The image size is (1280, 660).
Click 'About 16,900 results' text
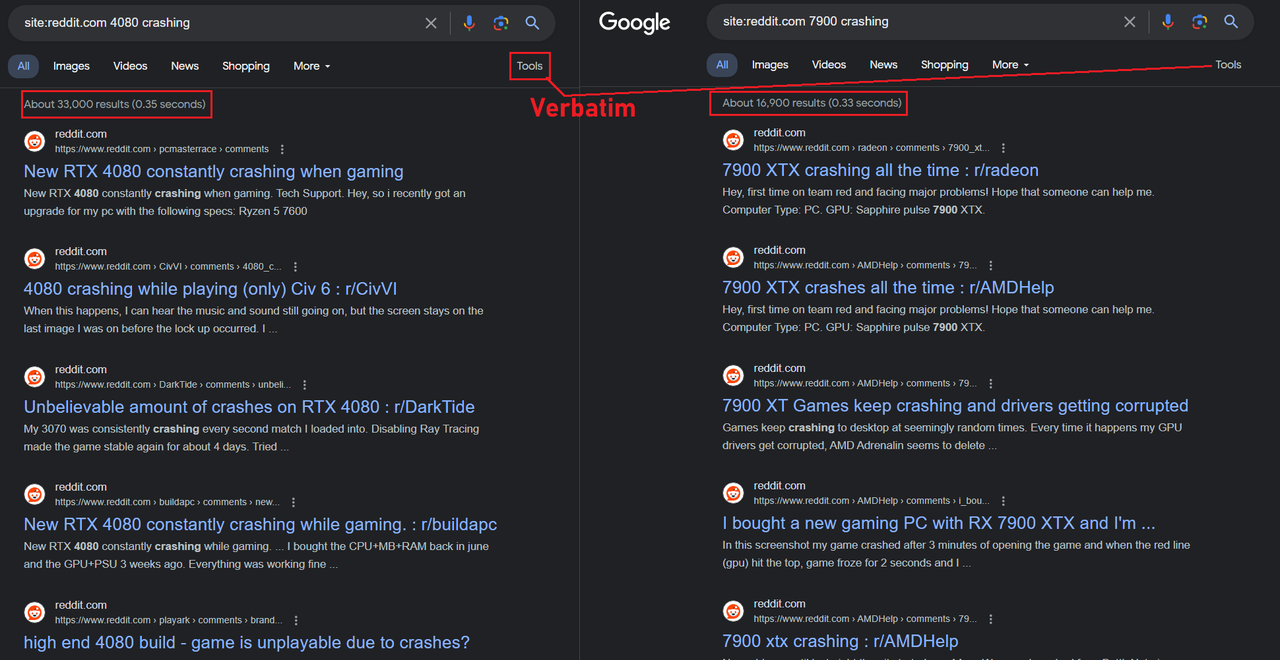click(x=812, y=103)
